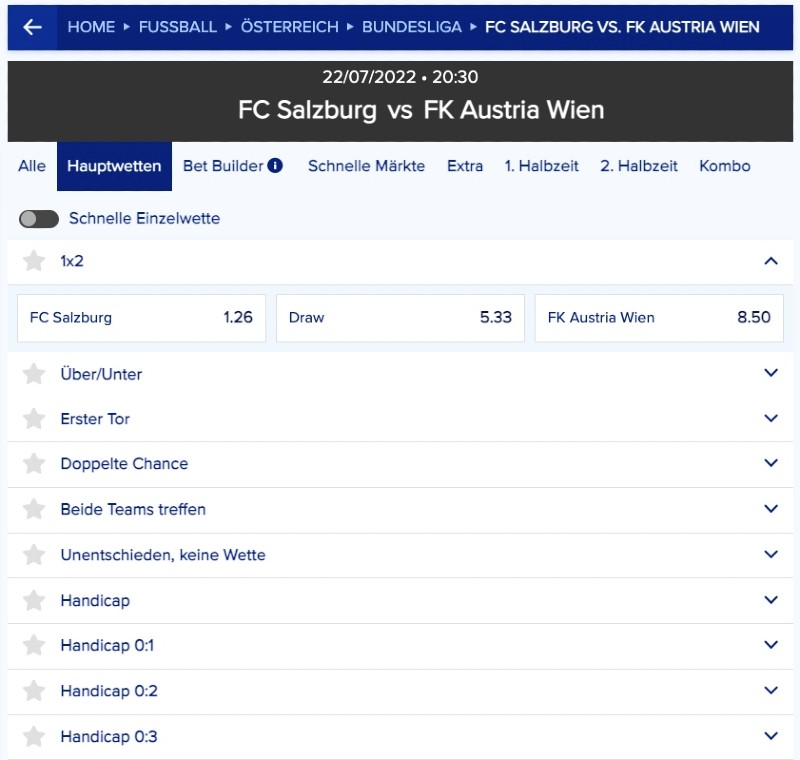Expand the Handicap 0:3 chevron

pyautogui.click(x=771, y=736)
